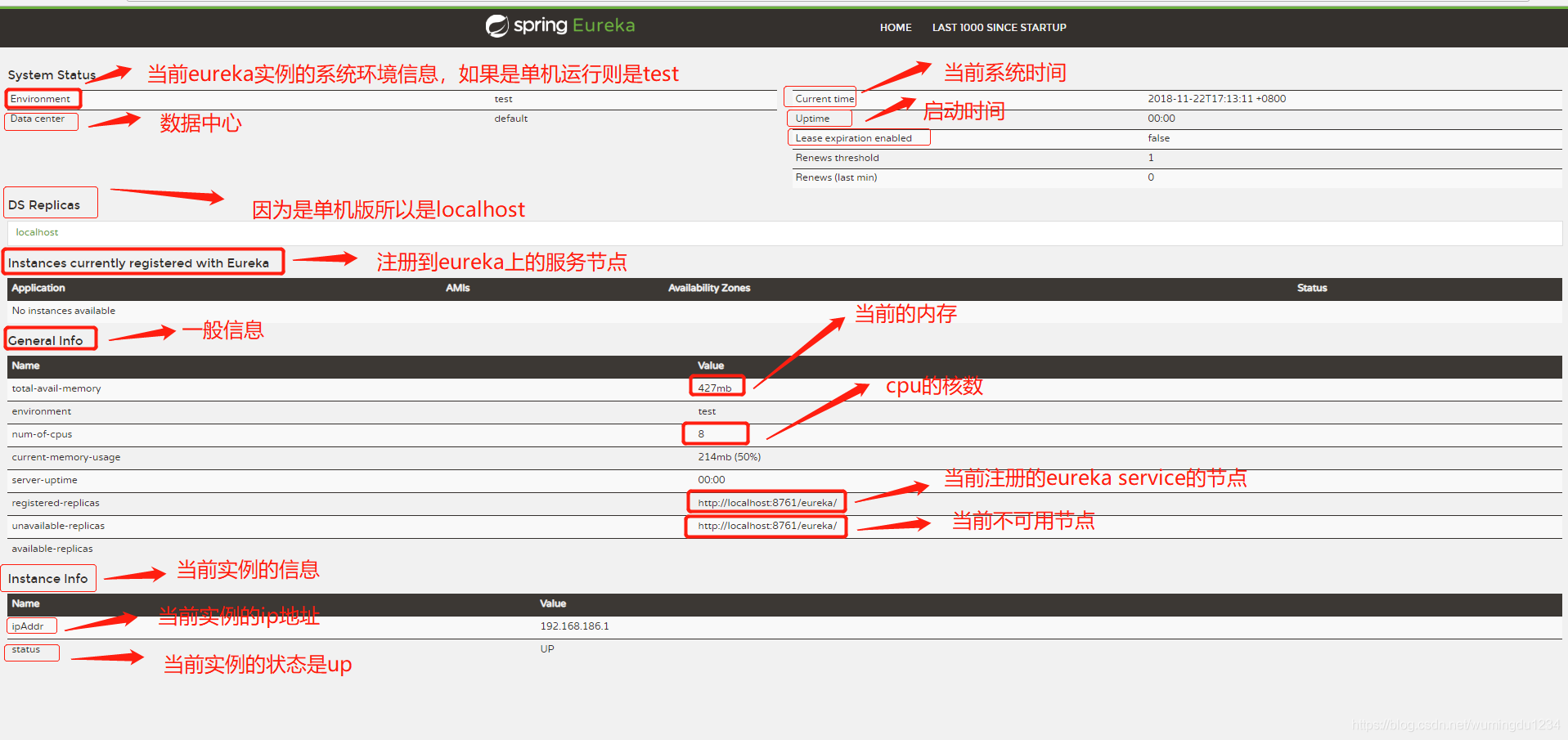Click the 2018-11-22T17:13:11 +0800 timestamp
This screenshot has width=1568, height=740.
(x=1216, y=99)
